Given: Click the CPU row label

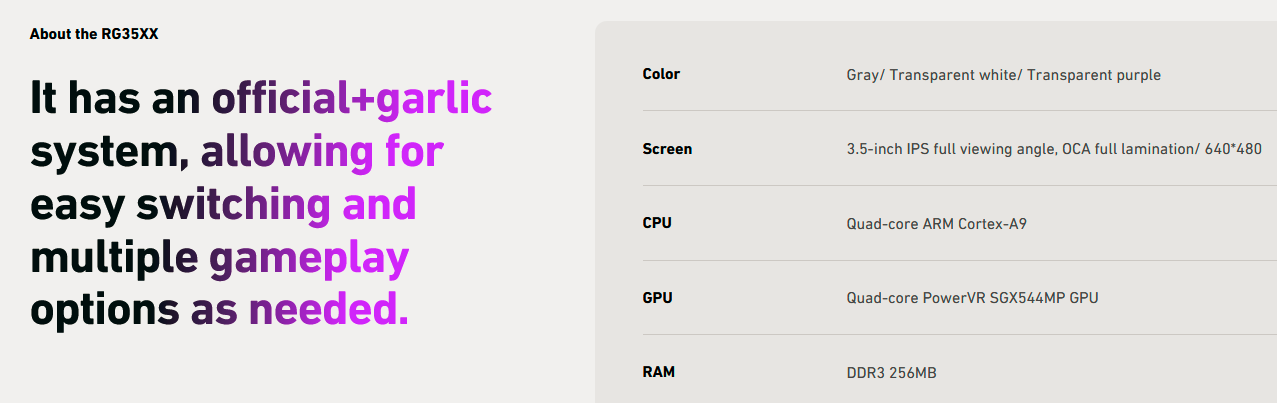Looking at the screenshot, I should tap(657, 223).
